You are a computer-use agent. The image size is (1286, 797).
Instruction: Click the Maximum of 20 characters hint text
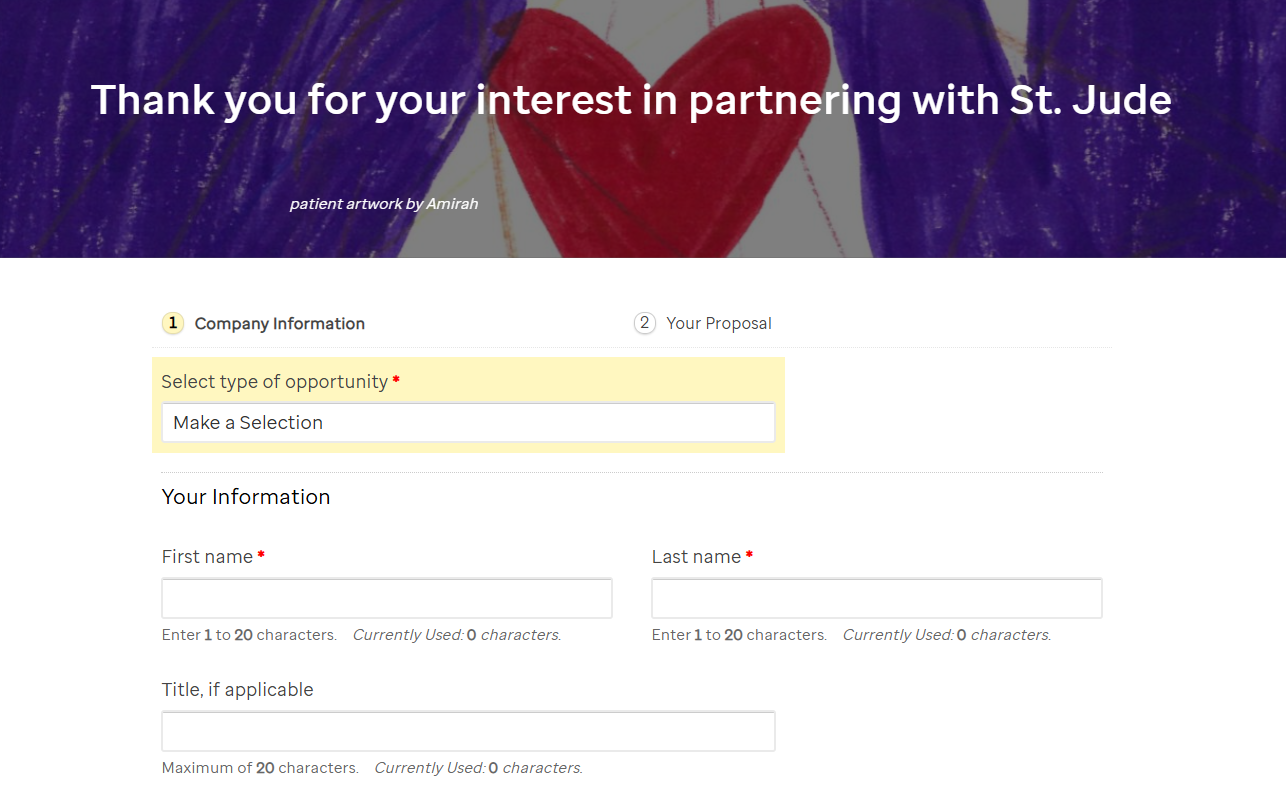[x=260, y=767]
